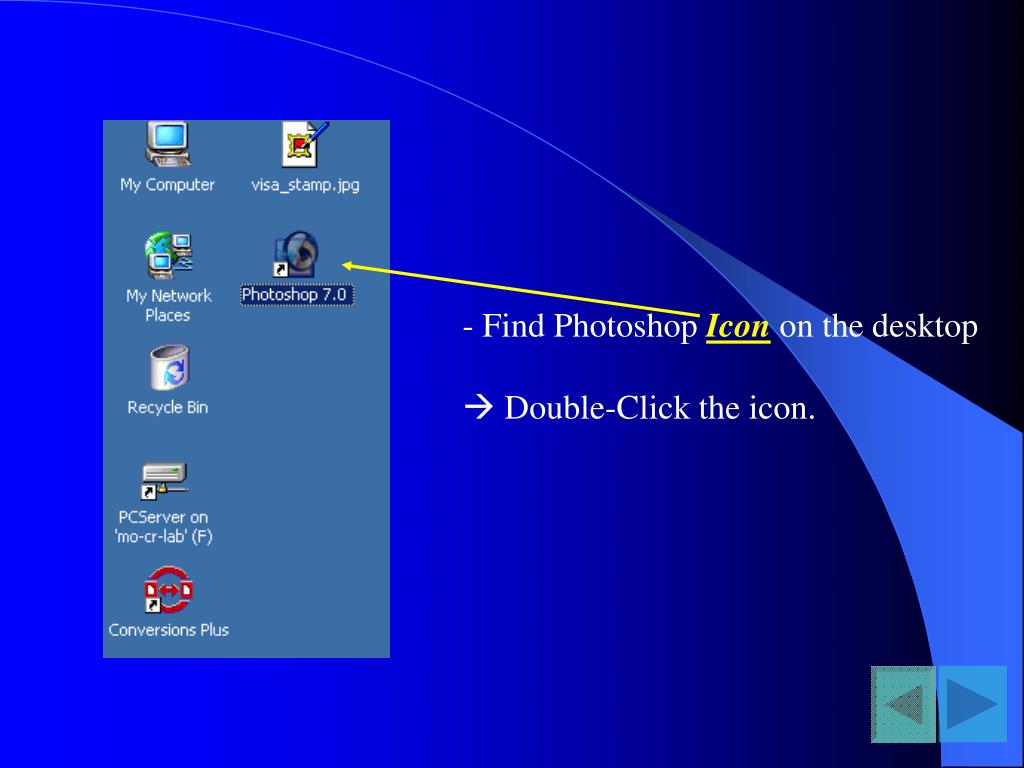The image size is (1024, 768).
Task: Advance to next slide with forward arrow
Action: (972, 704)
